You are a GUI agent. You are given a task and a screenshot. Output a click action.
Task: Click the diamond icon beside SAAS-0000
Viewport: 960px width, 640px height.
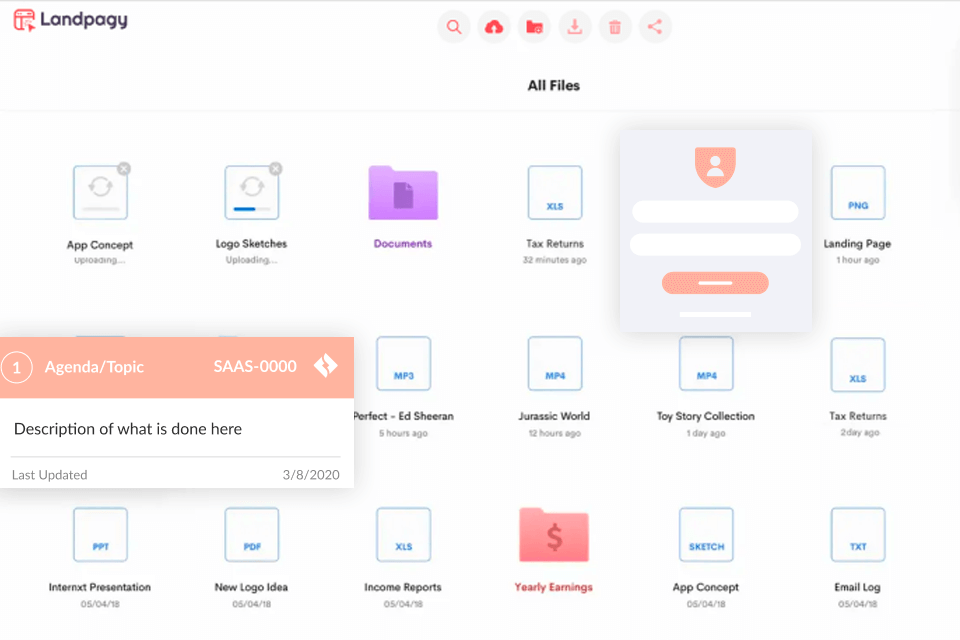[326, 366]
